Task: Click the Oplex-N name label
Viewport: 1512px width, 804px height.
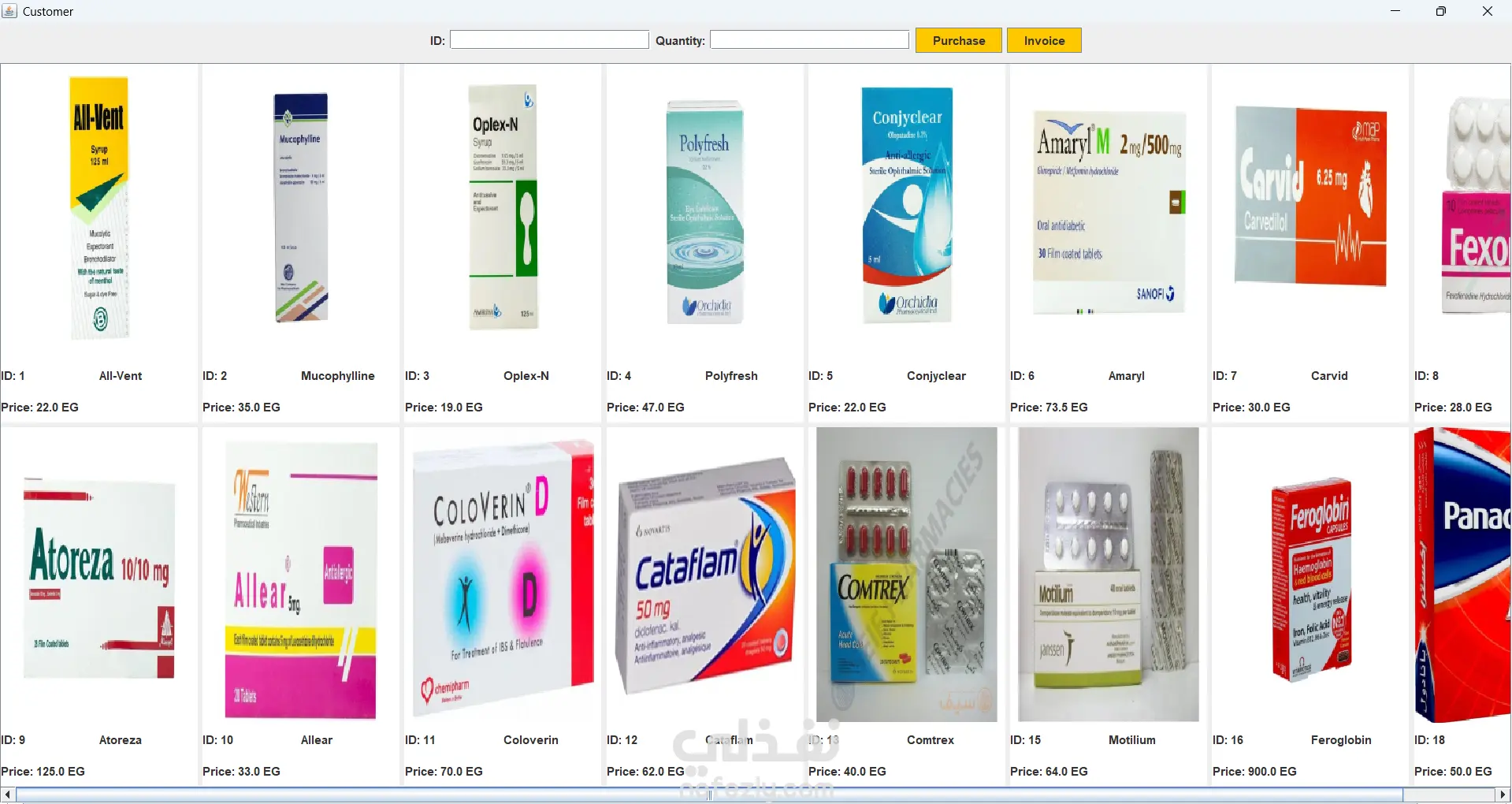Action: coord(526,376)
